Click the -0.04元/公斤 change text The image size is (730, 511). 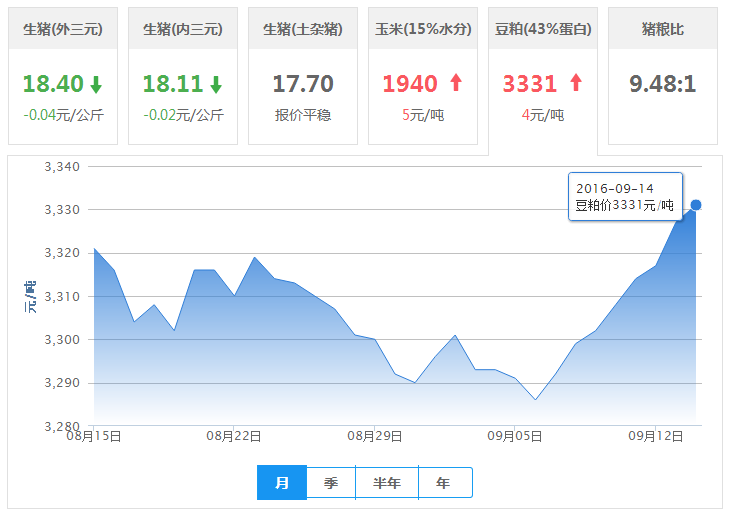(63, 115)
